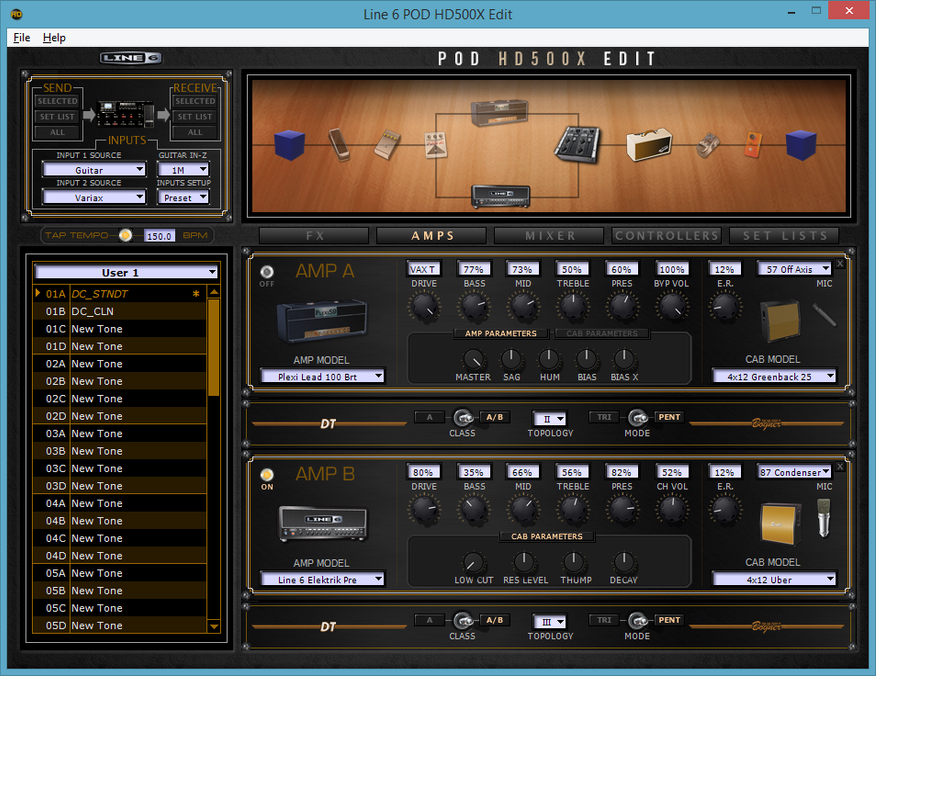Open the Input 2 Source Variax dropdown
952x800 pixels.
(x=94, y=197)
